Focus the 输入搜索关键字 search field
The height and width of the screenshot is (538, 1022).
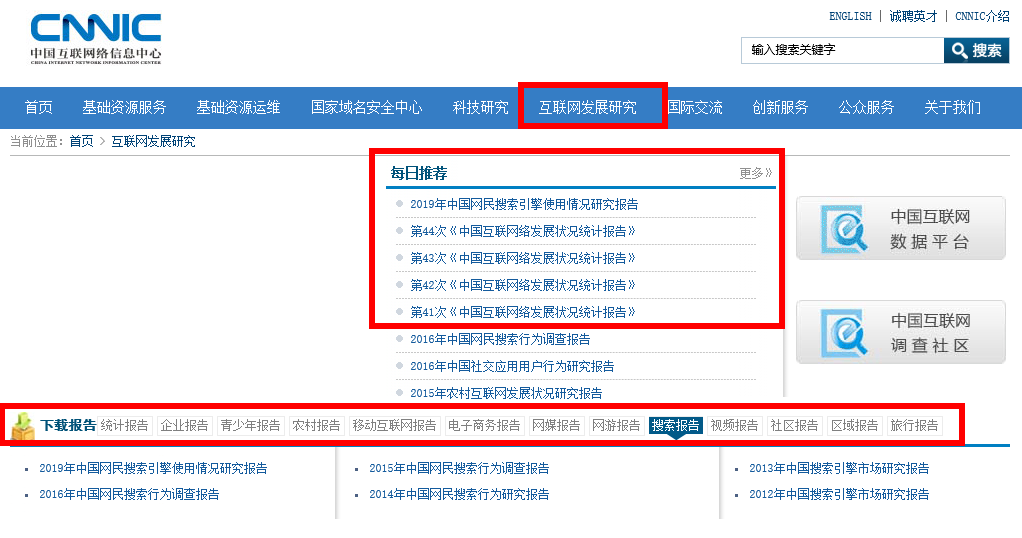click(x=842, y=50)
